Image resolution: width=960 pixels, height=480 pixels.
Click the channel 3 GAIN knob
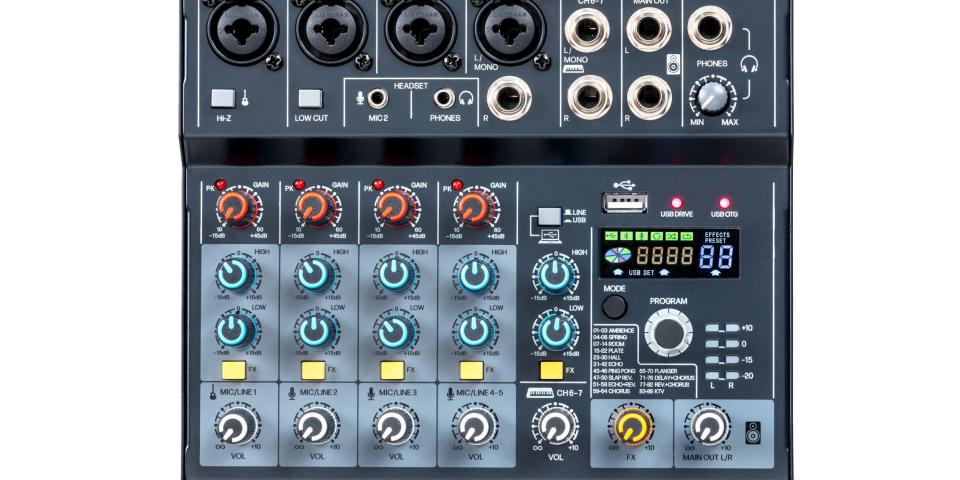[x=394, y=208]
